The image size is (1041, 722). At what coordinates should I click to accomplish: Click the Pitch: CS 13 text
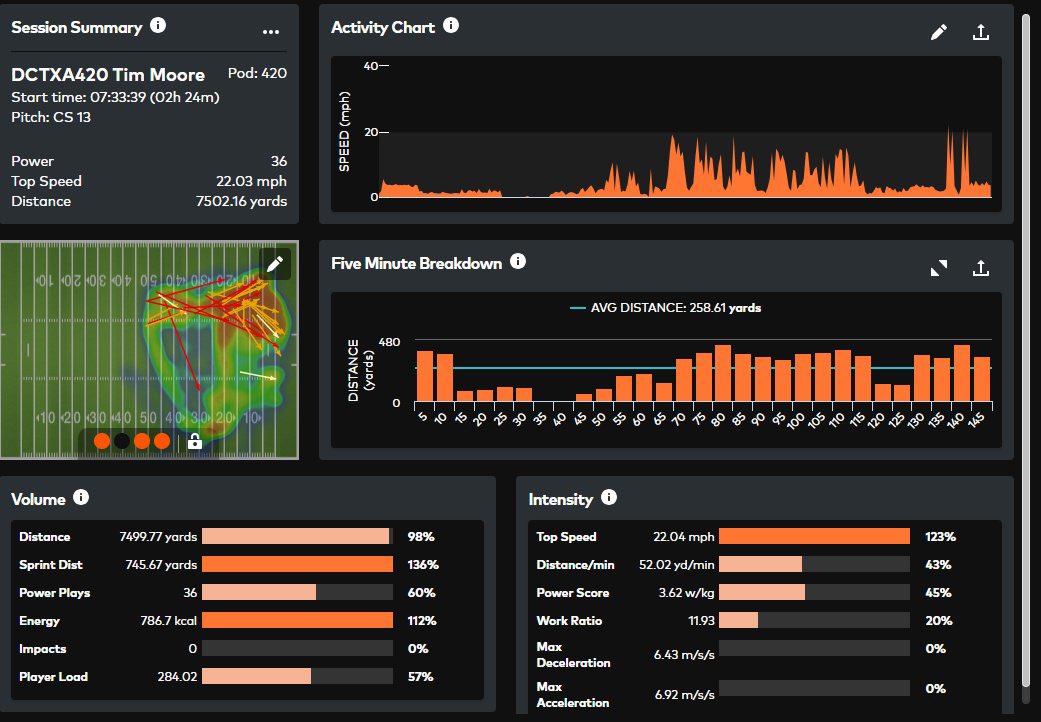click(51, 117)
